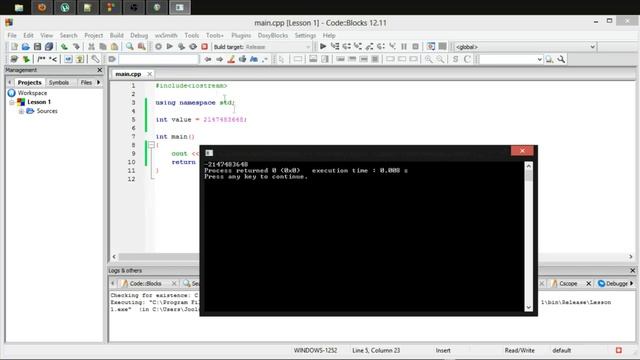Click the red Abort build icon
Screen dimensions: 640x360
click(x=204, y=47)
